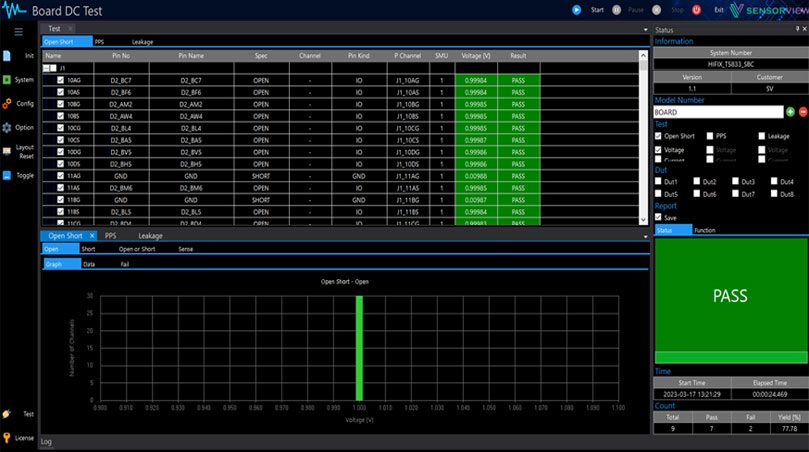Uncheck Voltage under Open Short
The height and width of the screenshot is (452, 809).
(658, 150)
